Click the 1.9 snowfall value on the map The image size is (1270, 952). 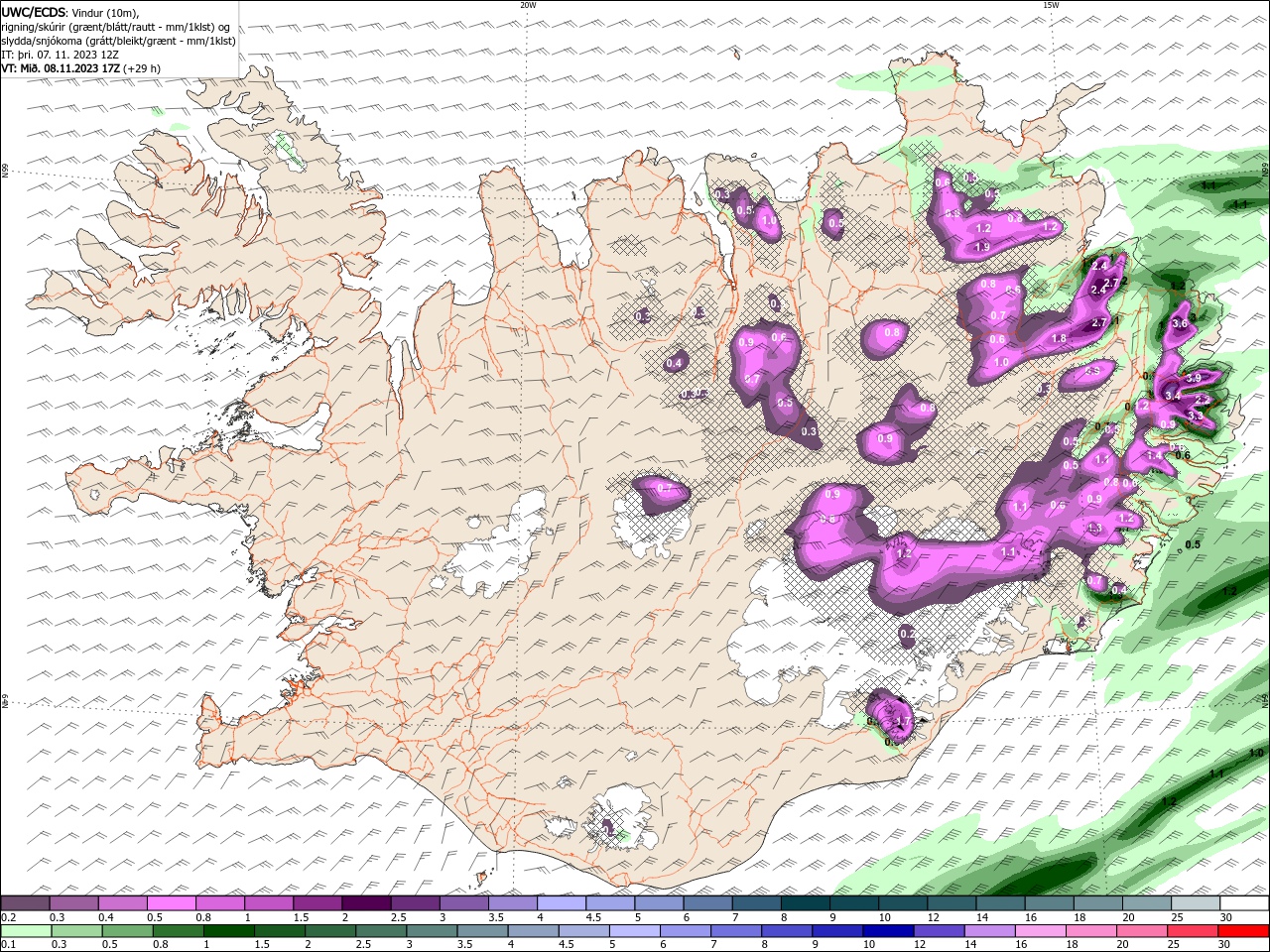[982, 246]
